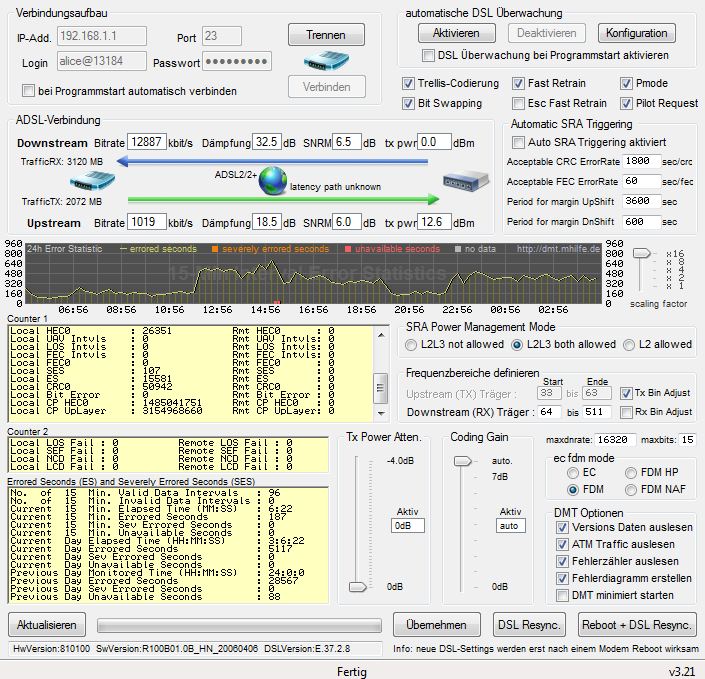Click the Verbinden button

point(326,87)
